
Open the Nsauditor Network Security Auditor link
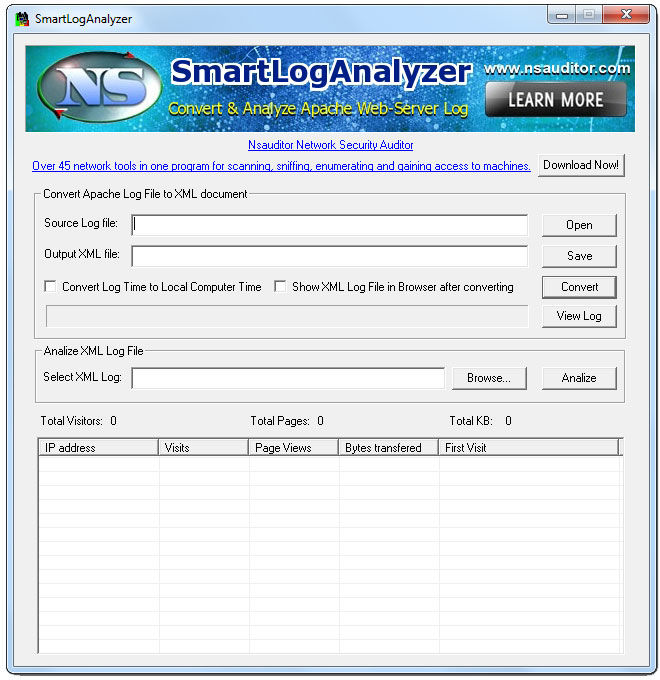(x=330, y=145)
